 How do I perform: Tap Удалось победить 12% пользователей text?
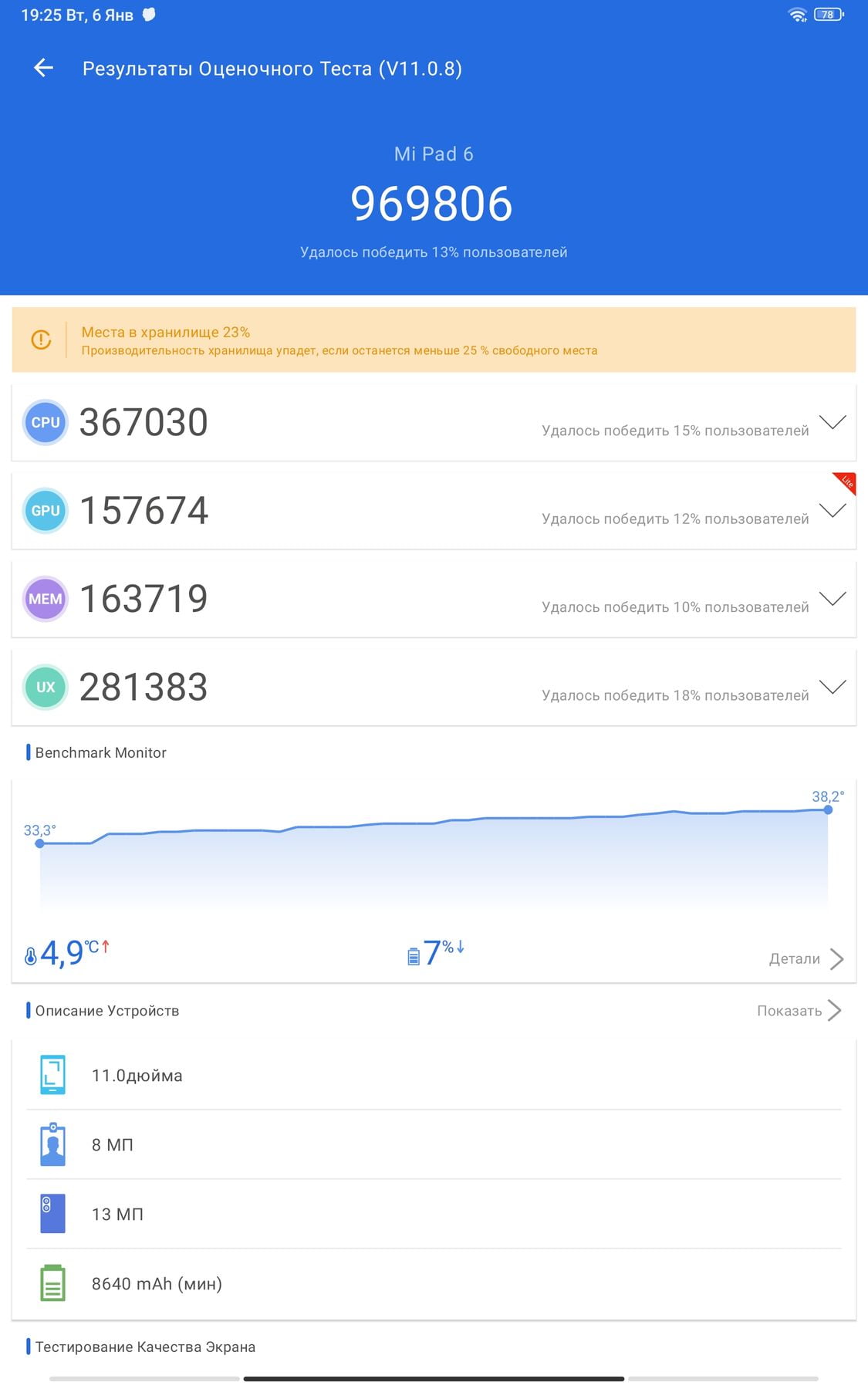pyautogui.click(x=675, y=519)
